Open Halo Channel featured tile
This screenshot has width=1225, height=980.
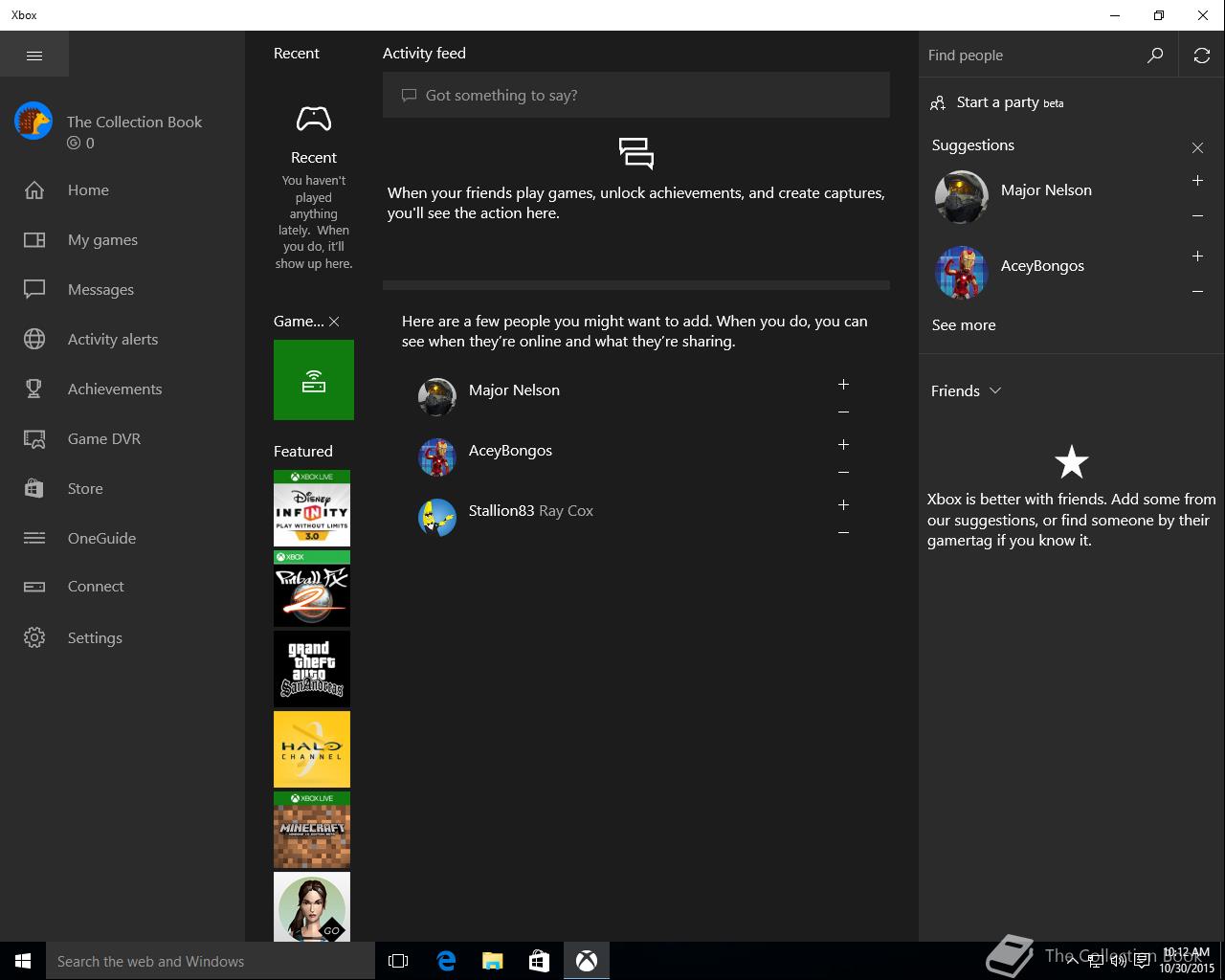(x=312, y=749)
